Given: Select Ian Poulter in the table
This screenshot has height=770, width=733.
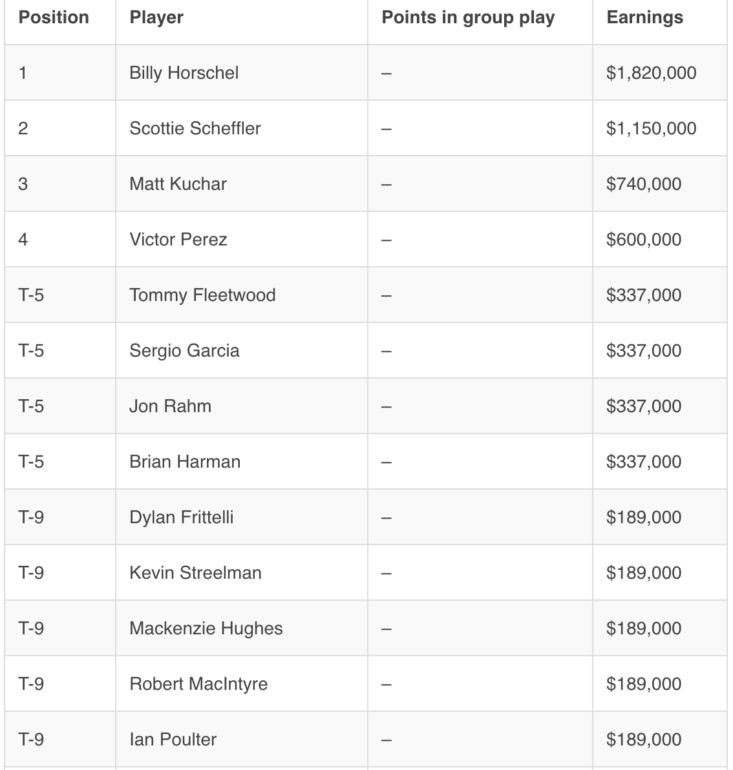Looking at the screenshot, I should pyautogui.click(x=173, y=740).
